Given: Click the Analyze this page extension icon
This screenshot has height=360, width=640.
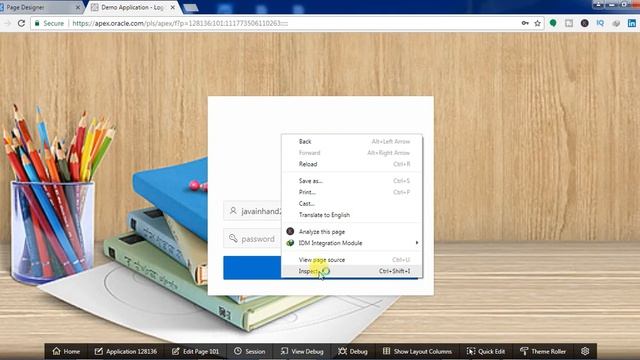Looking at the screenshot, I should point(290,231).
